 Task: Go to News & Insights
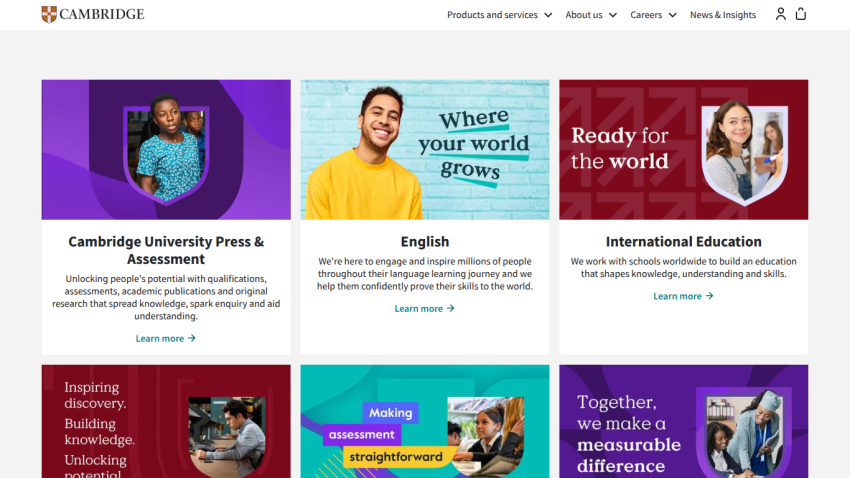(x=723, y=15)
